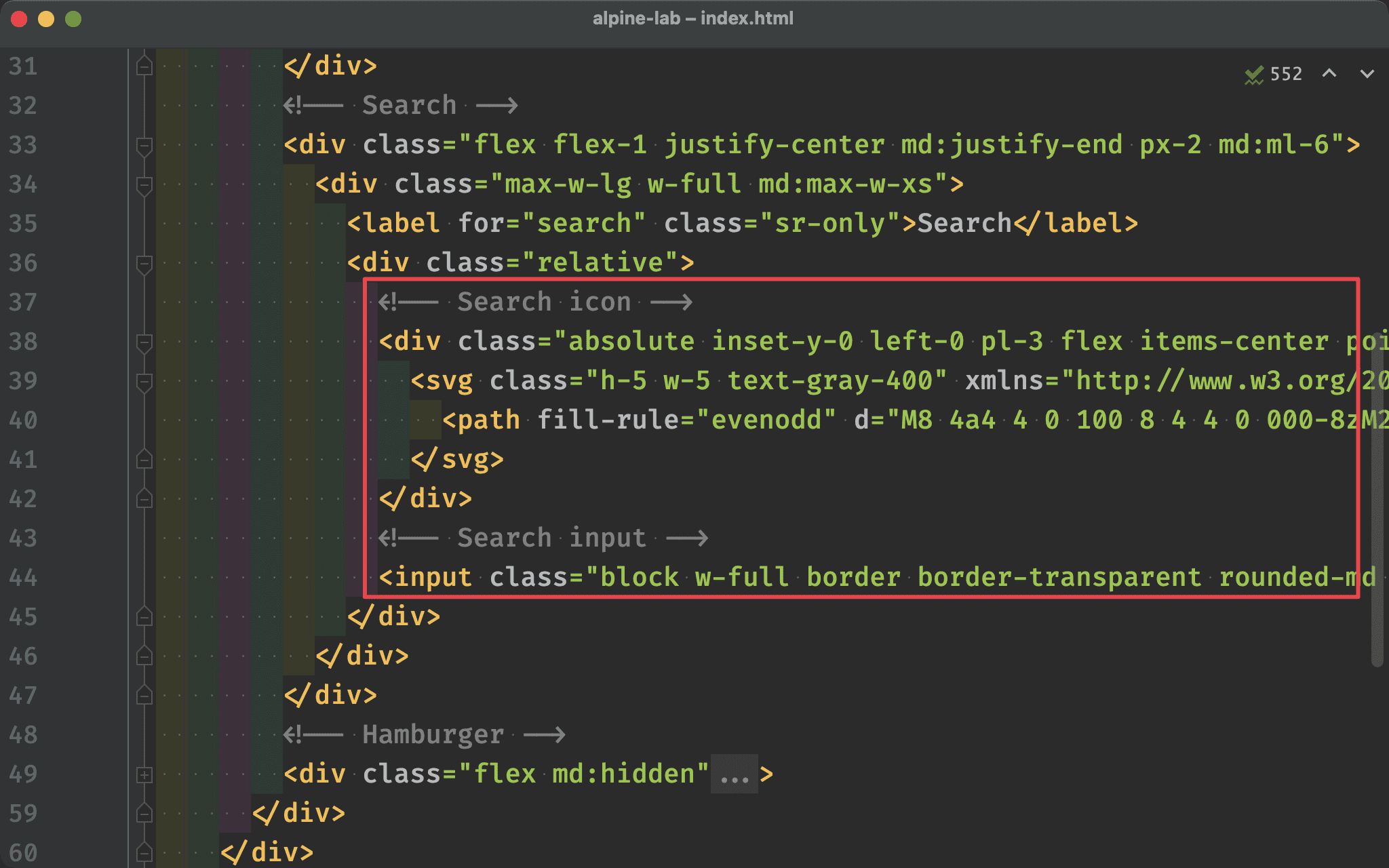Screen dimensions: 1389x868
Task: Click the for="search" attribute value
Action: [584, 224]
